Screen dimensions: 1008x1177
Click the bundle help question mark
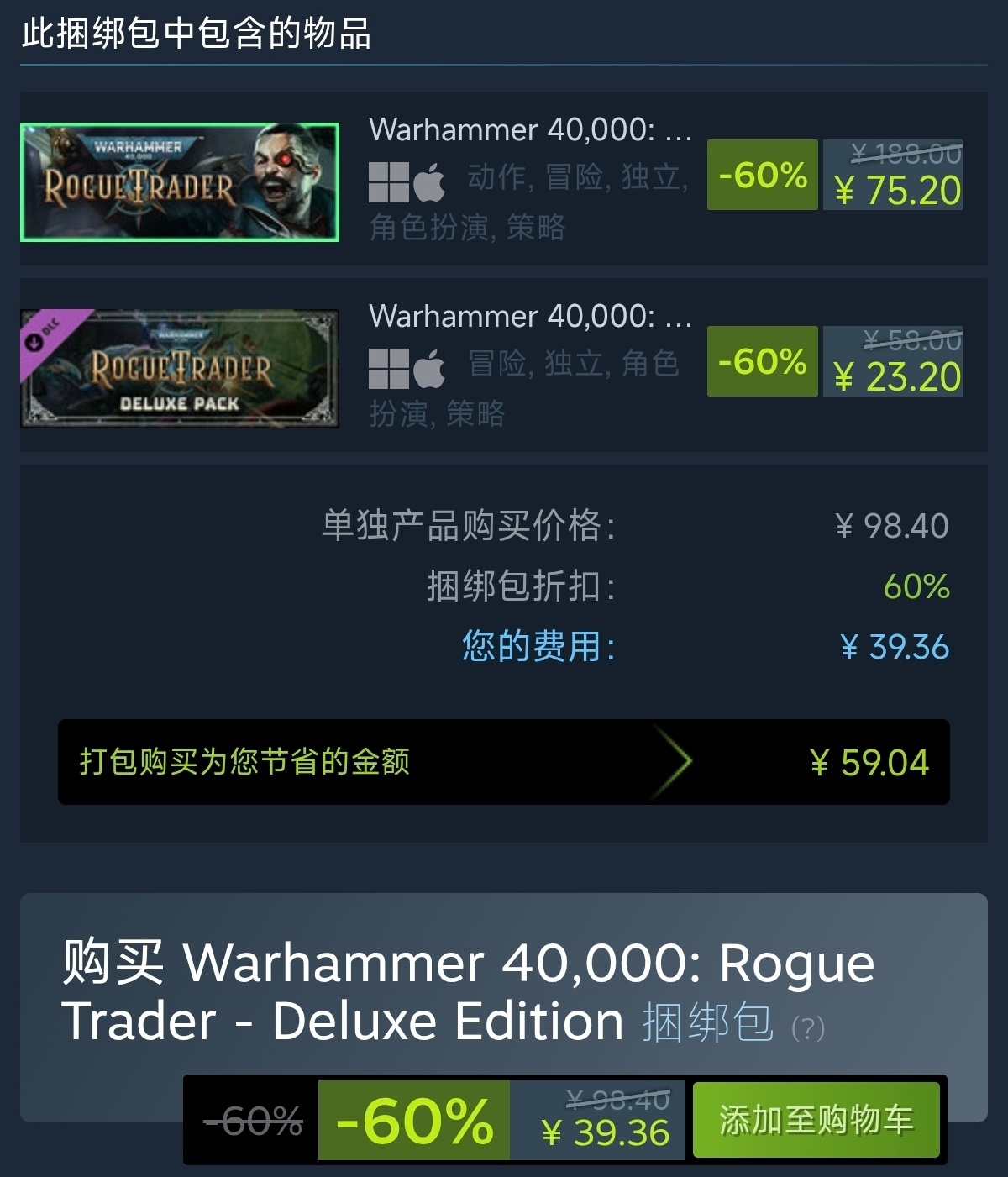[808, 1027]
